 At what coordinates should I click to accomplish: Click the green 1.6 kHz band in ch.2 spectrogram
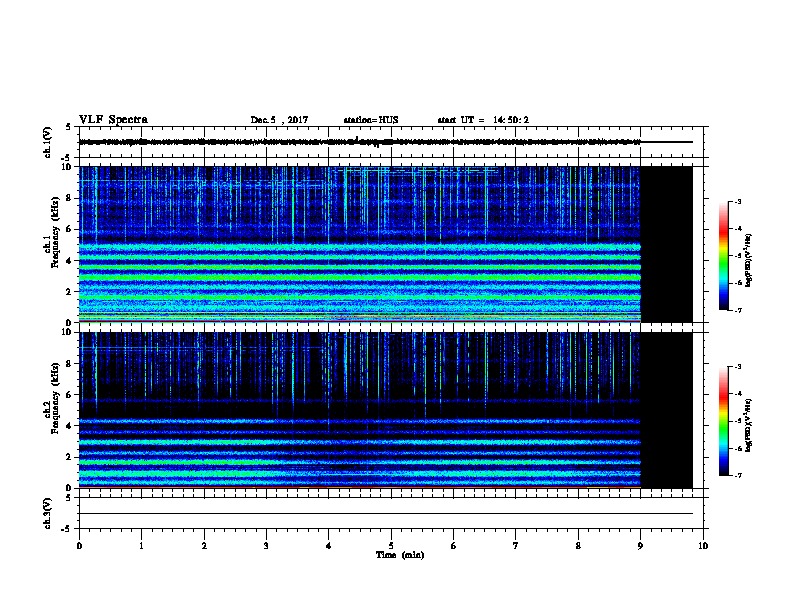[360, 462]
